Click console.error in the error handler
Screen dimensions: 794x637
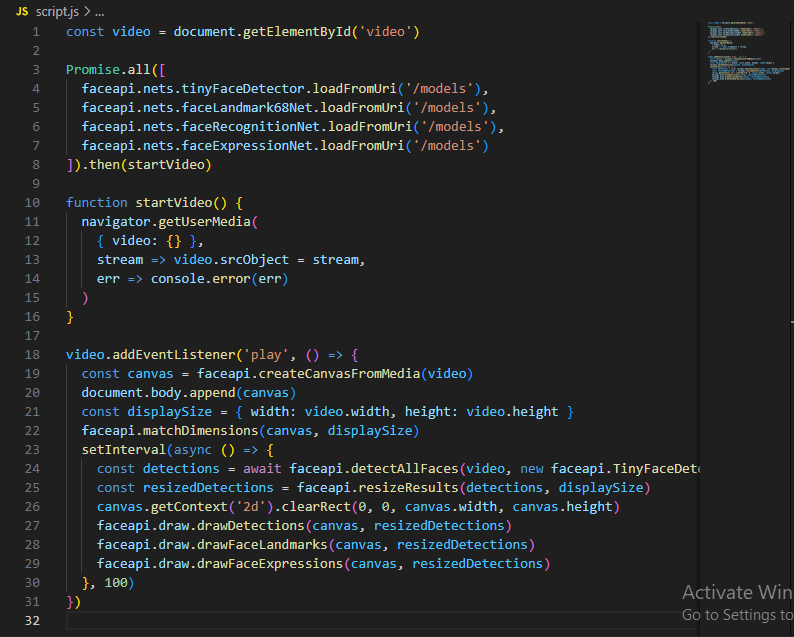click(x=197, y=278)
